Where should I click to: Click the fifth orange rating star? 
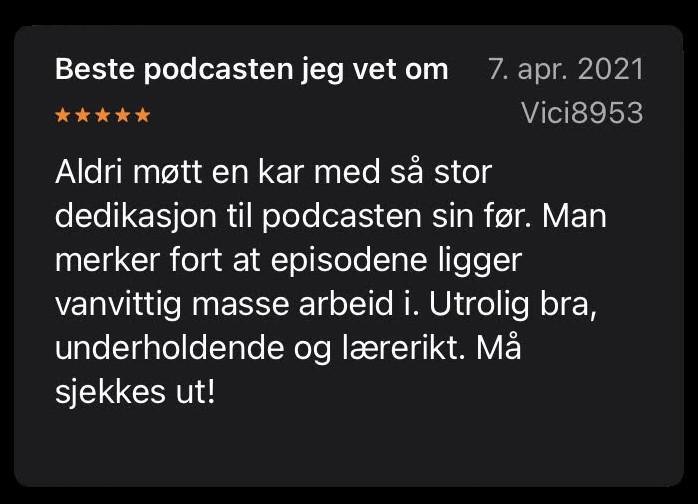[143, 115]
